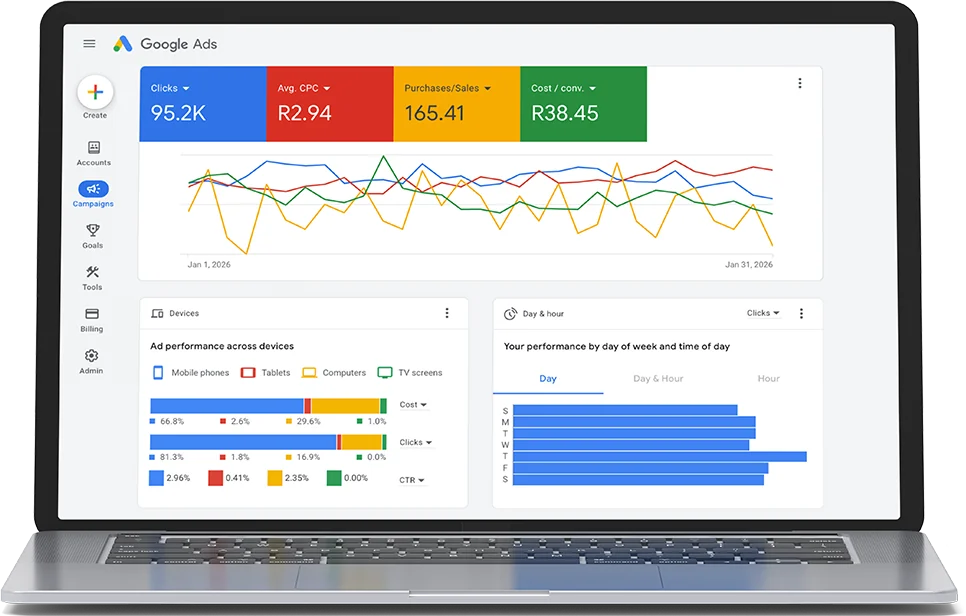
Task: Open the Cost / conv. metric dropdown
Action: click(x=583, y=104)
